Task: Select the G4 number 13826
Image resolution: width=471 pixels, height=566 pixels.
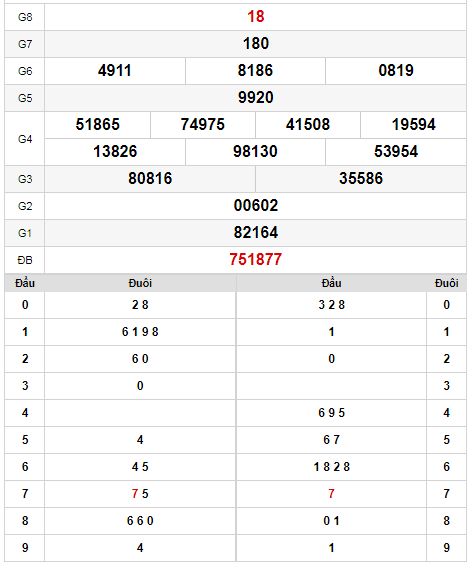Action: (115, 152)
